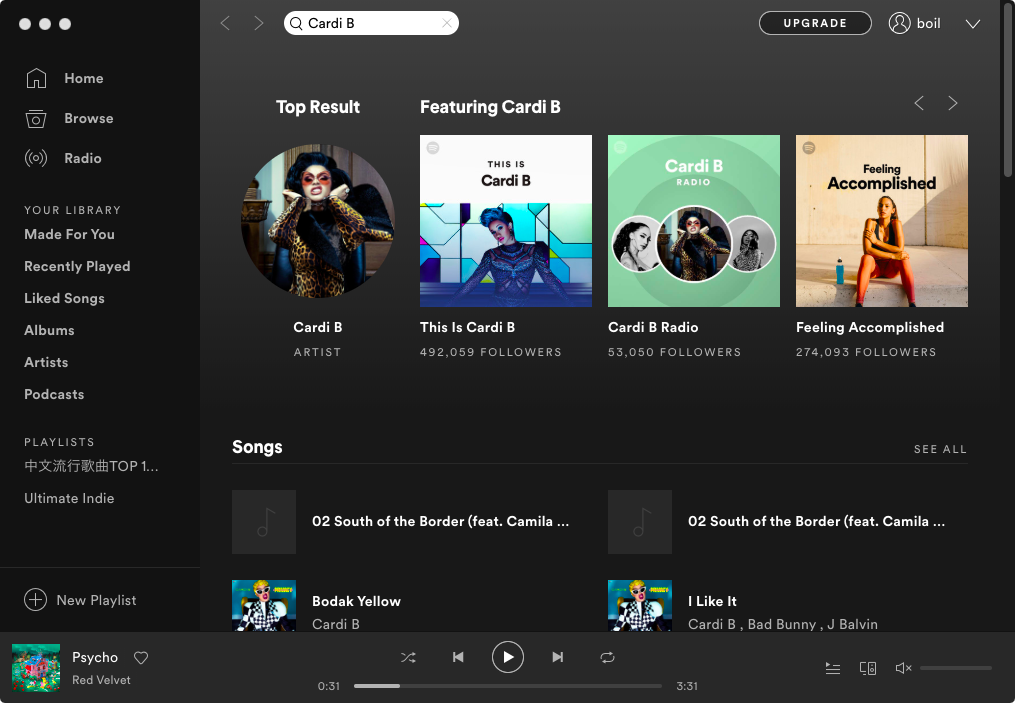Click the Cardi B Radio title
The width and height of the screenshot is (1015, 703).
tap(652, 328)
